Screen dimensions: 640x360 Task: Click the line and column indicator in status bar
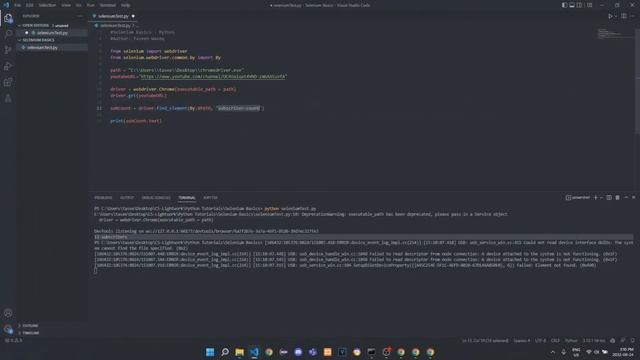485,340
